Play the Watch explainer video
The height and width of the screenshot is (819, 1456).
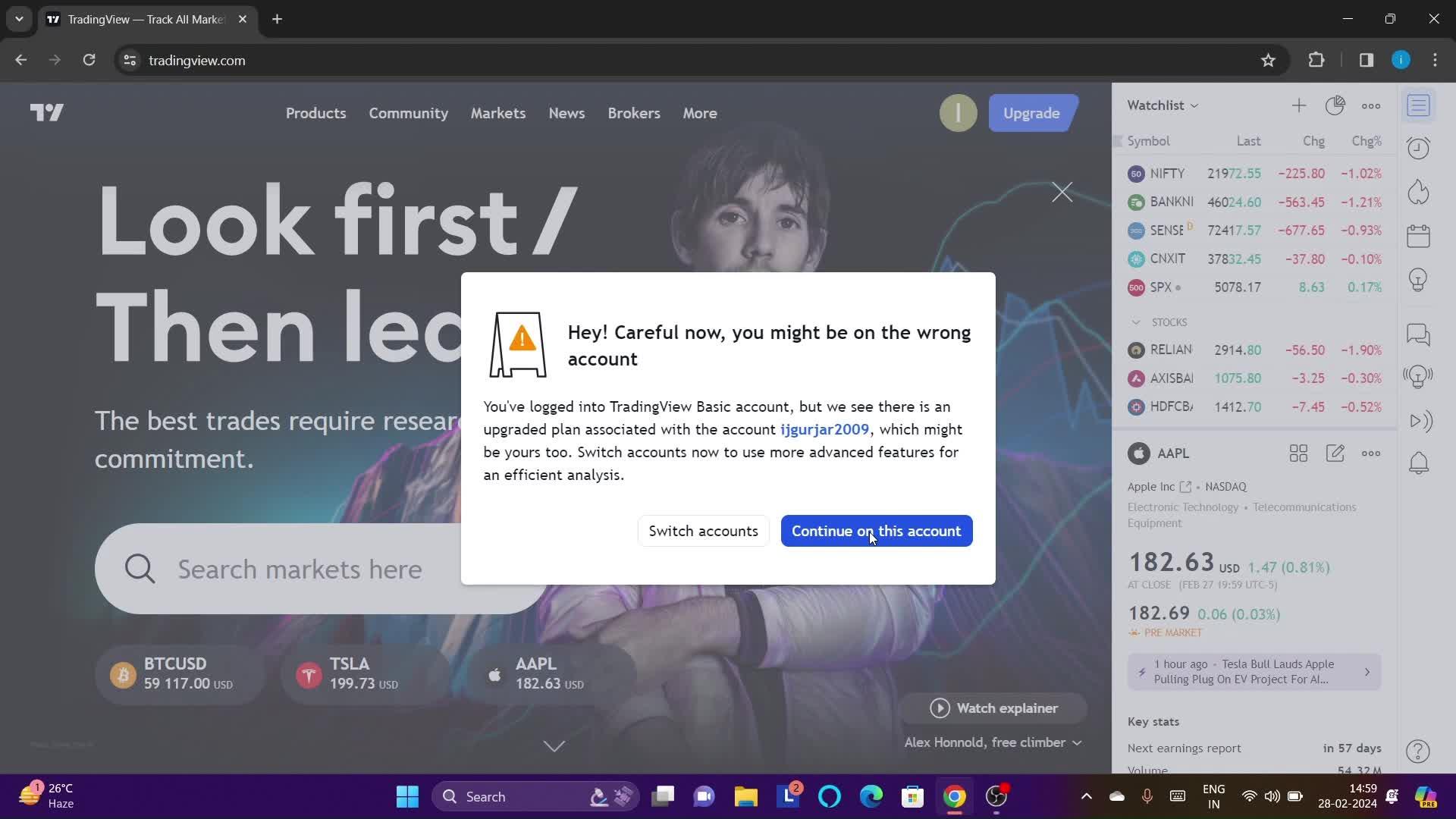(993, 708)
